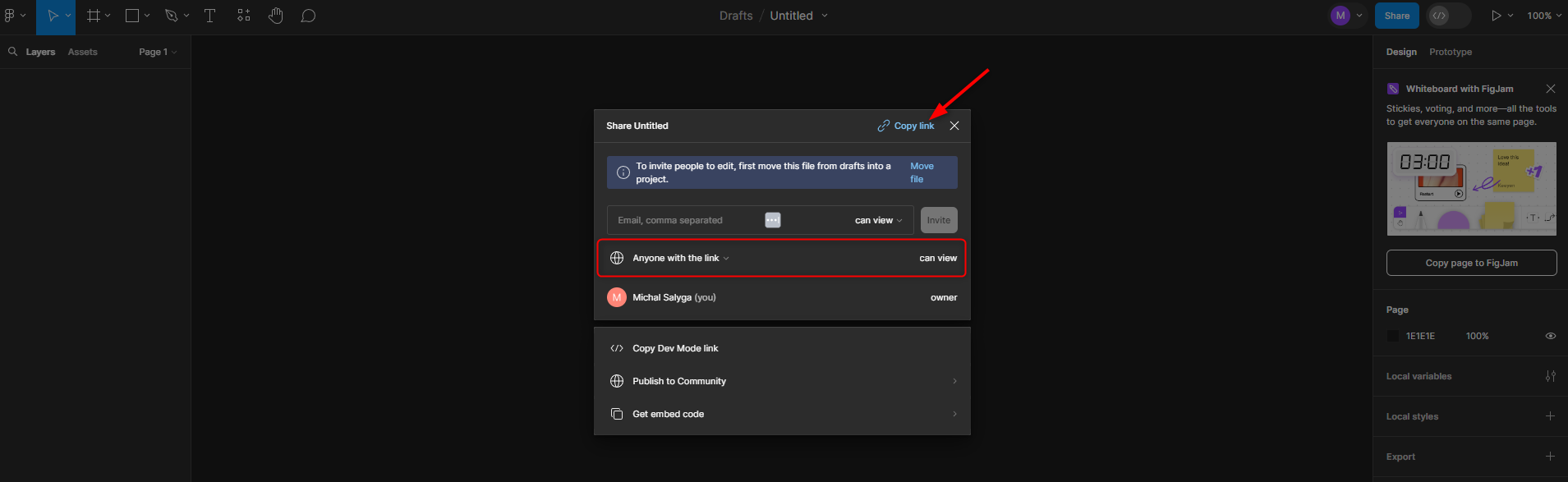Click Copy link in share dialog
Image resolution: width=1568 pixels, height=482 pixels.
[x=906, y=126]
